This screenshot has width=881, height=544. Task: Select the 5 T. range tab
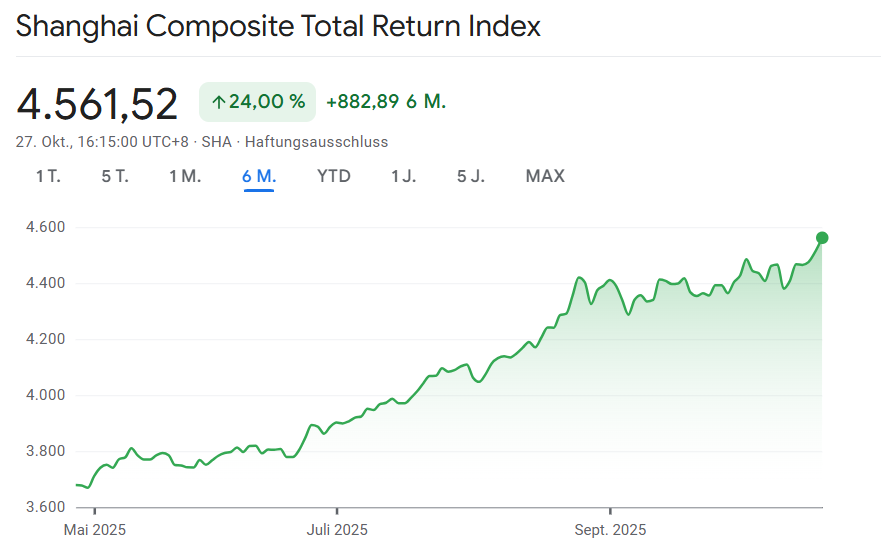(115, 176)
